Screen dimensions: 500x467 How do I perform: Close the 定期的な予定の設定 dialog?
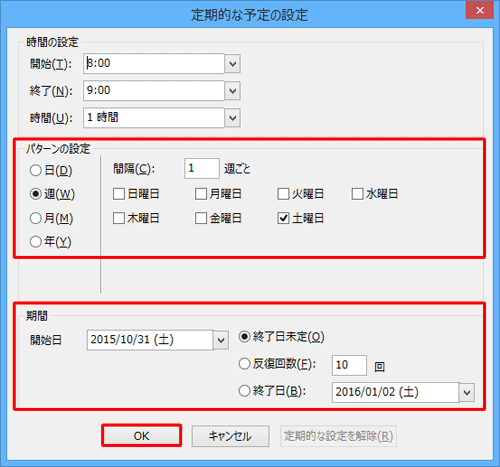[480, 10]
